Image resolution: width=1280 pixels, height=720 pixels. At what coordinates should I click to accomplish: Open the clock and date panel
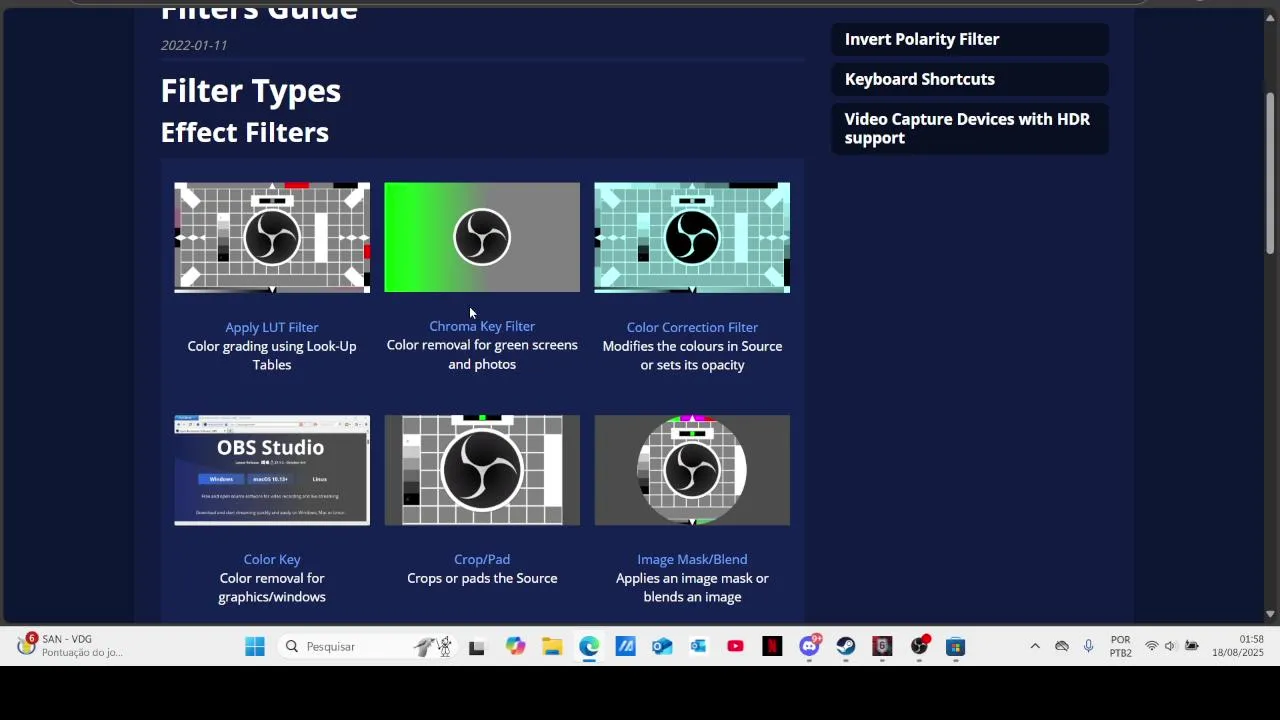(x=1238, y=647)
